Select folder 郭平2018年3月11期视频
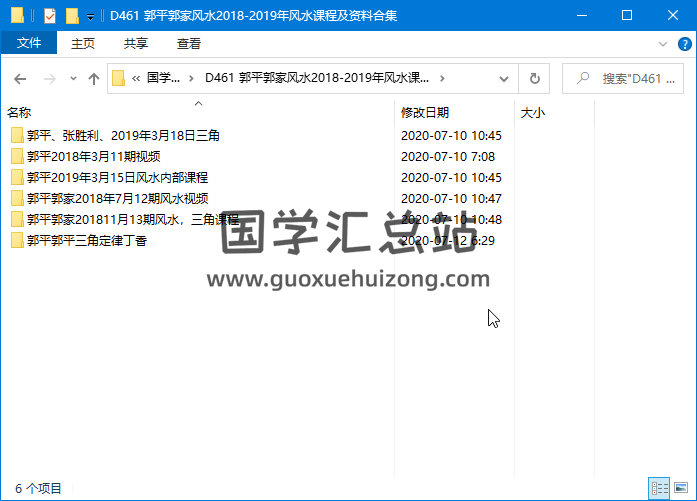This screenshot has height=501, width=697. [x=93, y=156]
